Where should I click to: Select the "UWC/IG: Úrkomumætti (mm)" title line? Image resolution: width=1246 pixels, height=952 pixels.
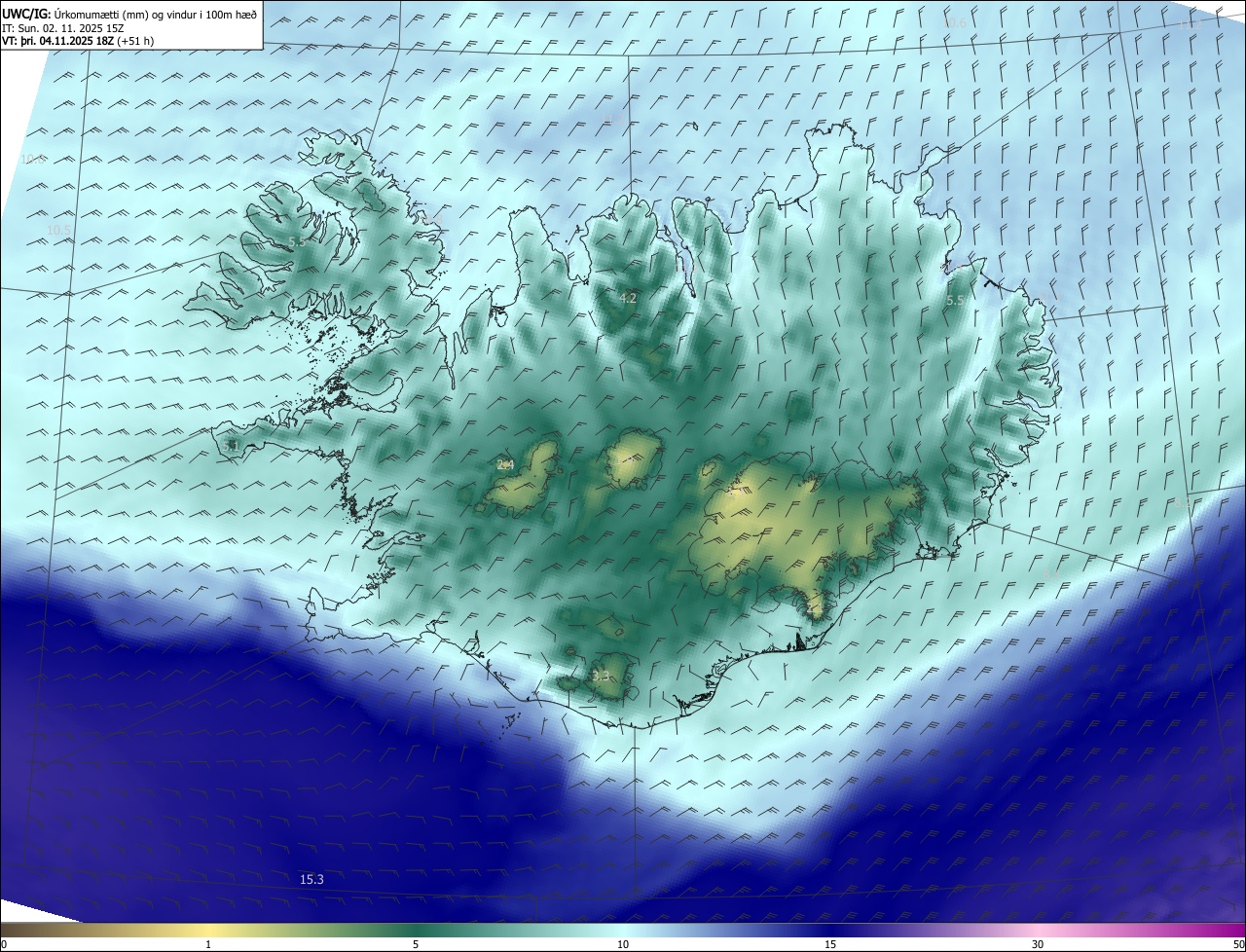pyautogui.click(x=129, y=15)
